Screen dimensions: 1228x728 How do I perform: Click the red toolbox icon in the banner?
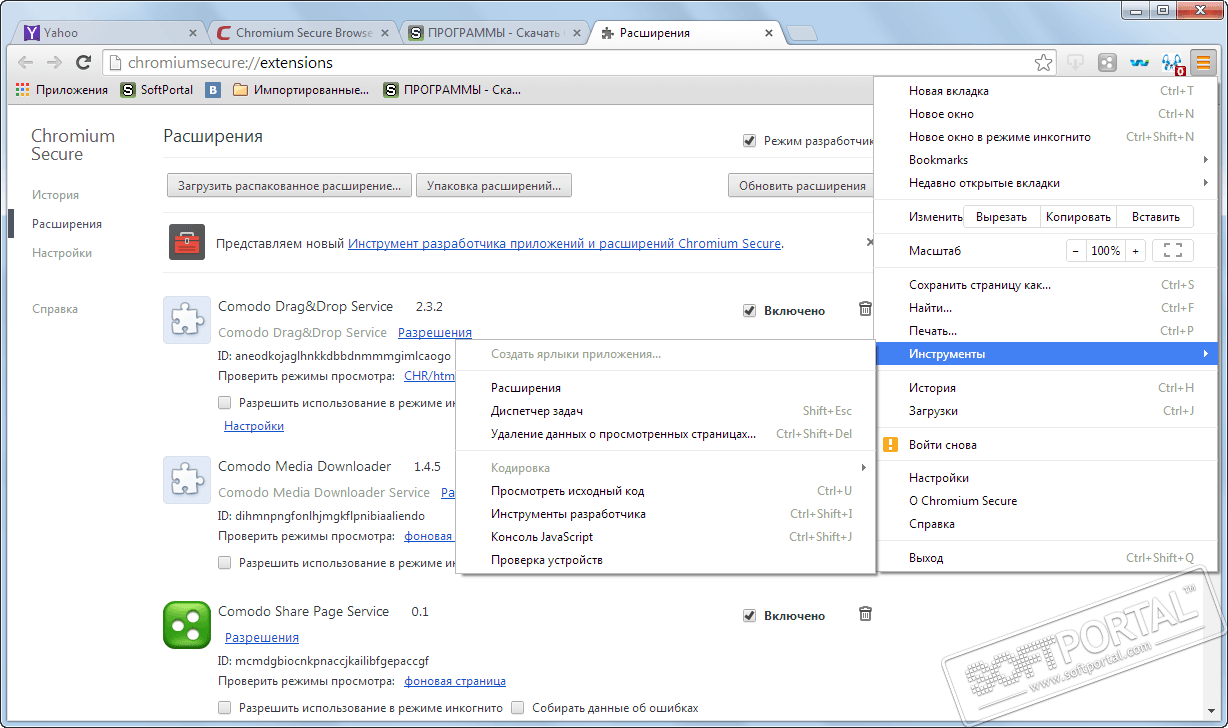(187, 242)
